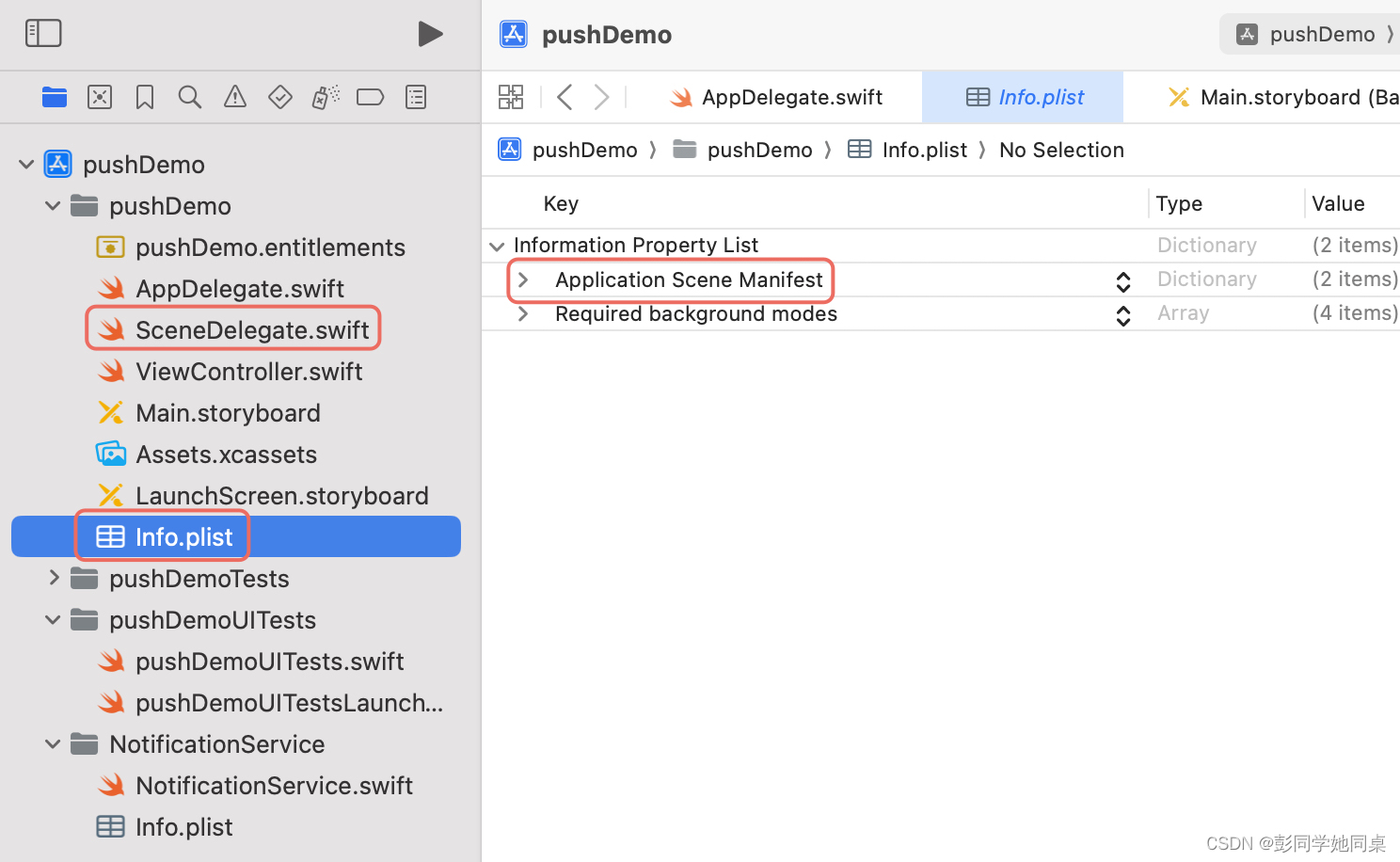1400x862 pixels.
Task: Click Dictionary type of Application Scene Manifest
Action: click(x=1207, y=279)
